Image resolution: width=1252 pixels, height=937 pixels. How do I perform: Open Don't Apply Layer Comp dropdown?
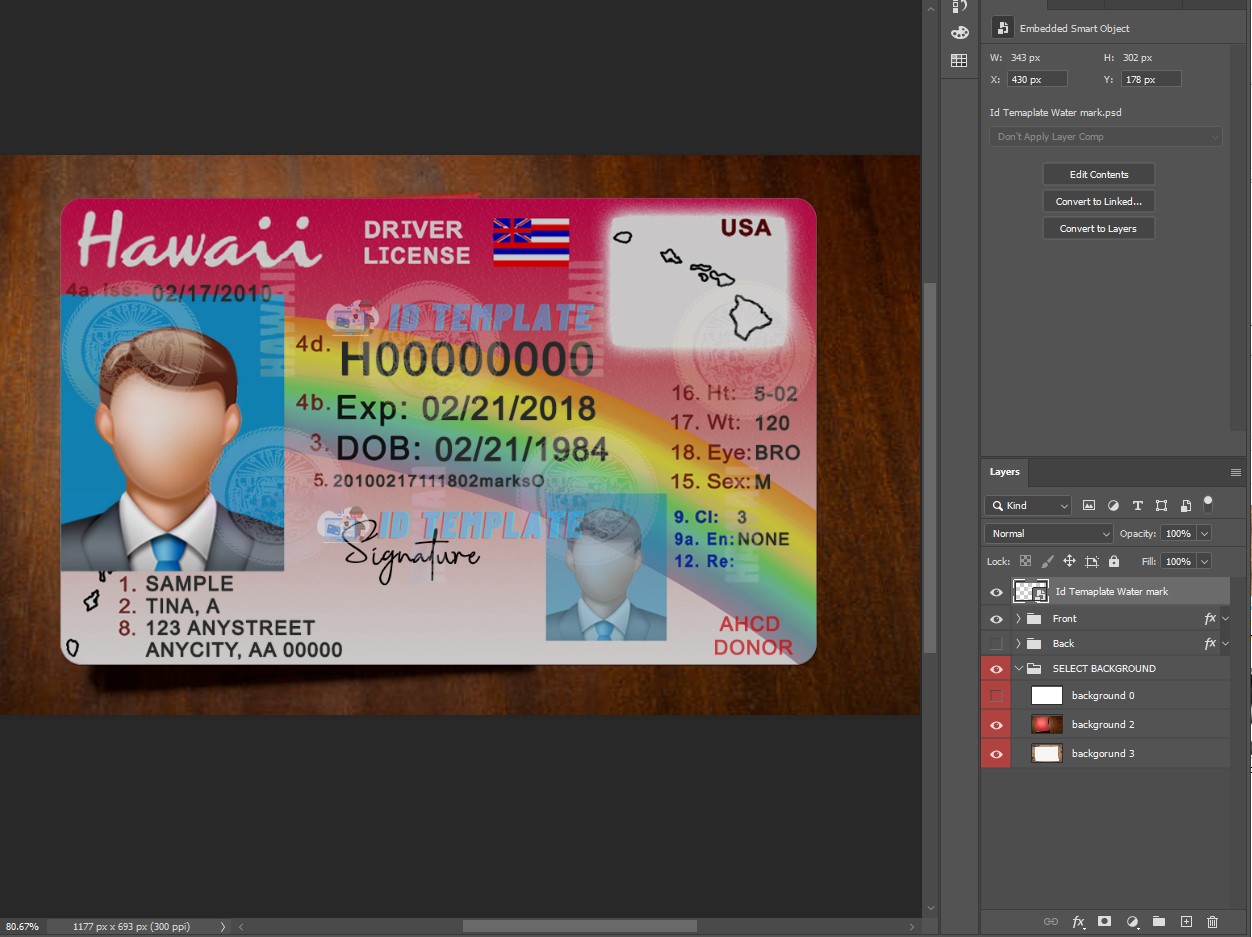(x=1106, y=137)
